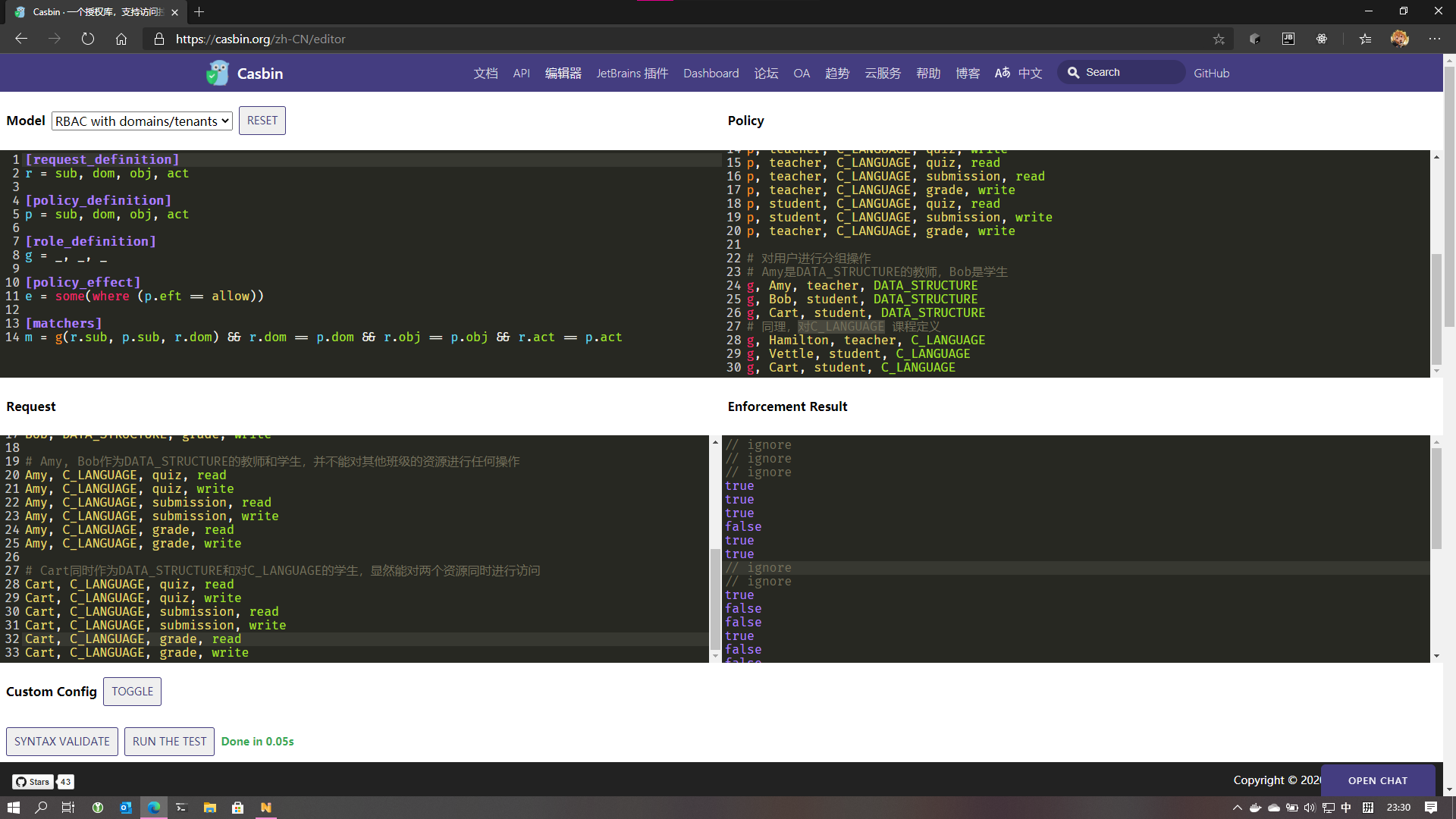Open the 云服务 nav item
Screen dimensions: 1456x819
tap(883, 74)
